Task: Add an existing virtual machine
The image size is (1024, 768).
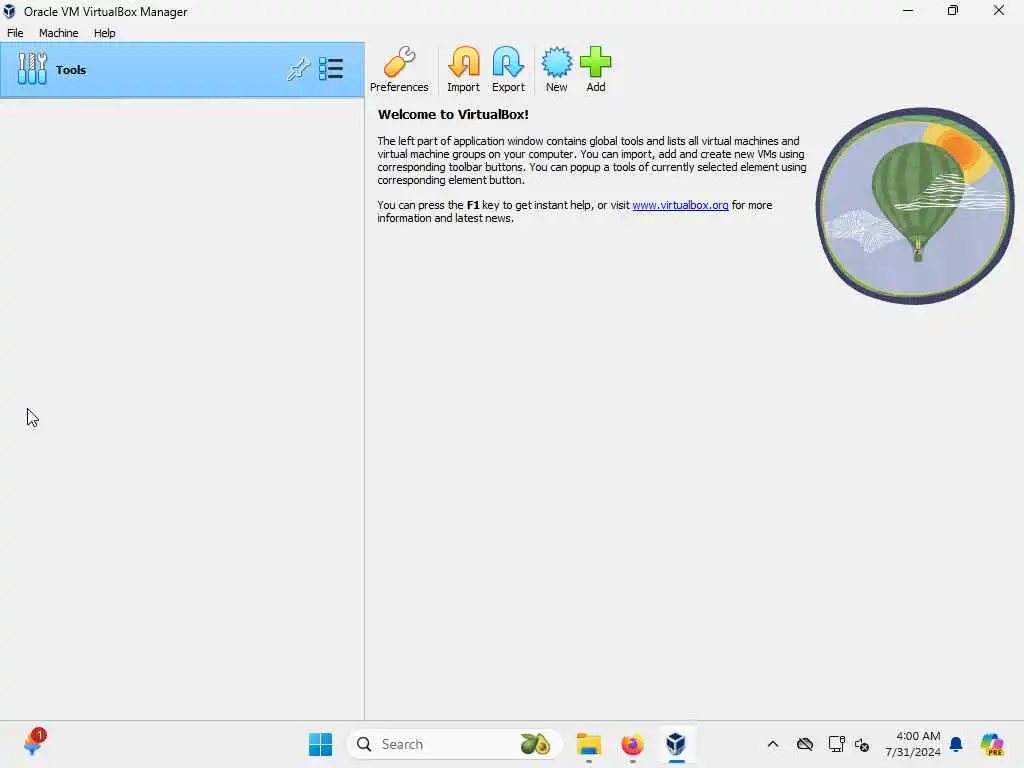Action: click(x=596, y=69)
